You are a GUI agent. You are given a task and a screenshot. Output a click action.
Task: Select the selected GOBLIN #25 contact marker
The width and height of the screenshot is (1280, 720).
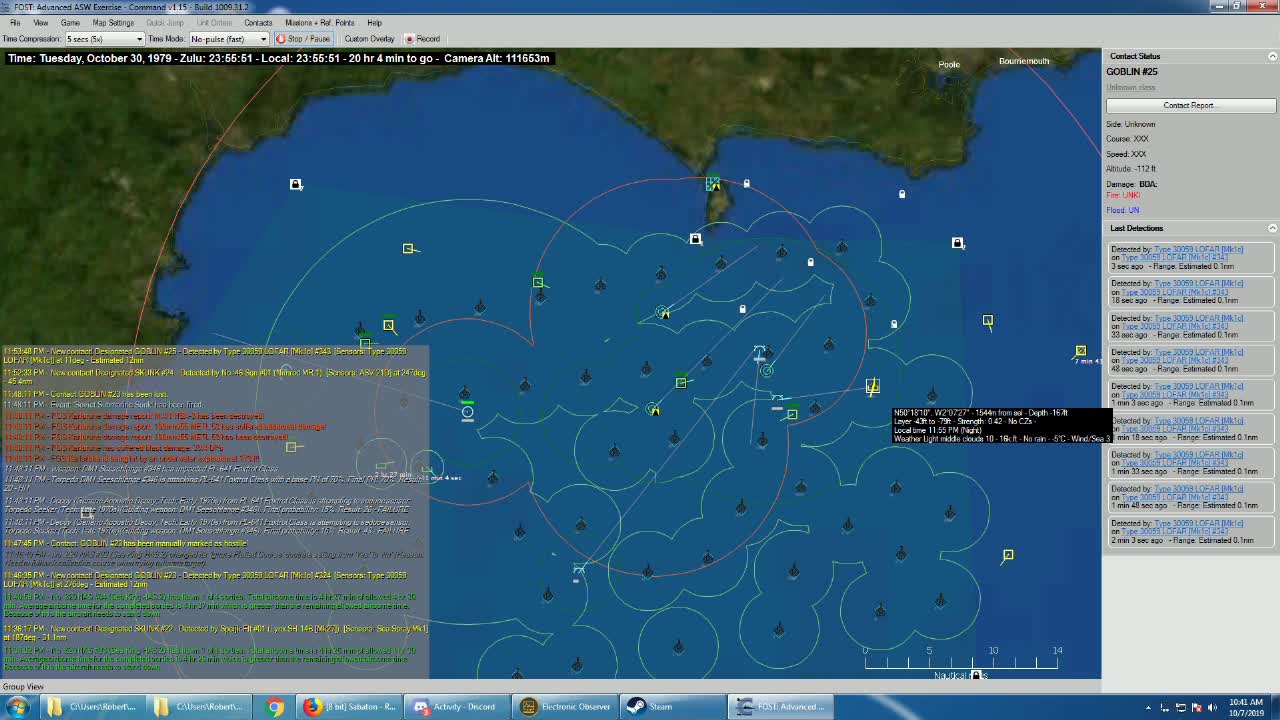[873, 386]
